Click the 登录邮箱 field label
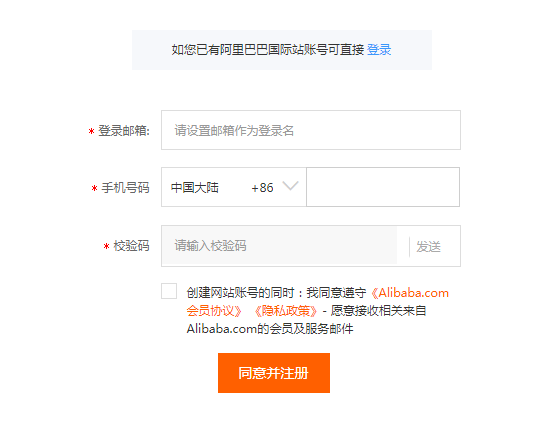The image size is (540, 431). pos(124,131)
